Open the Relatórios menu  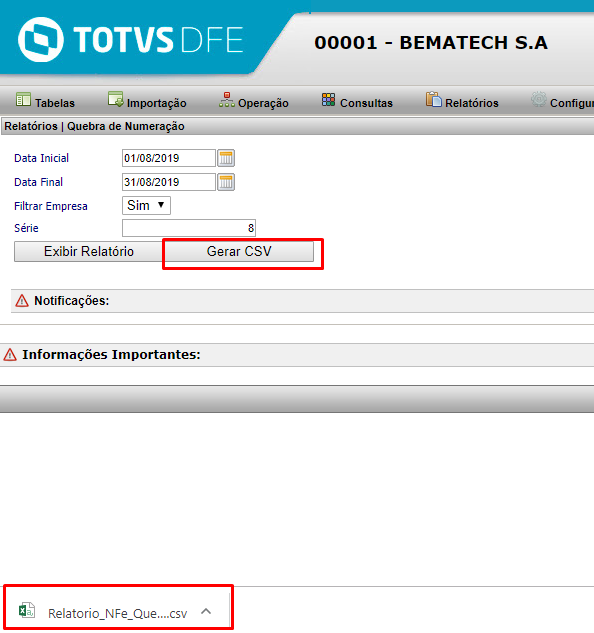(462, 100)
